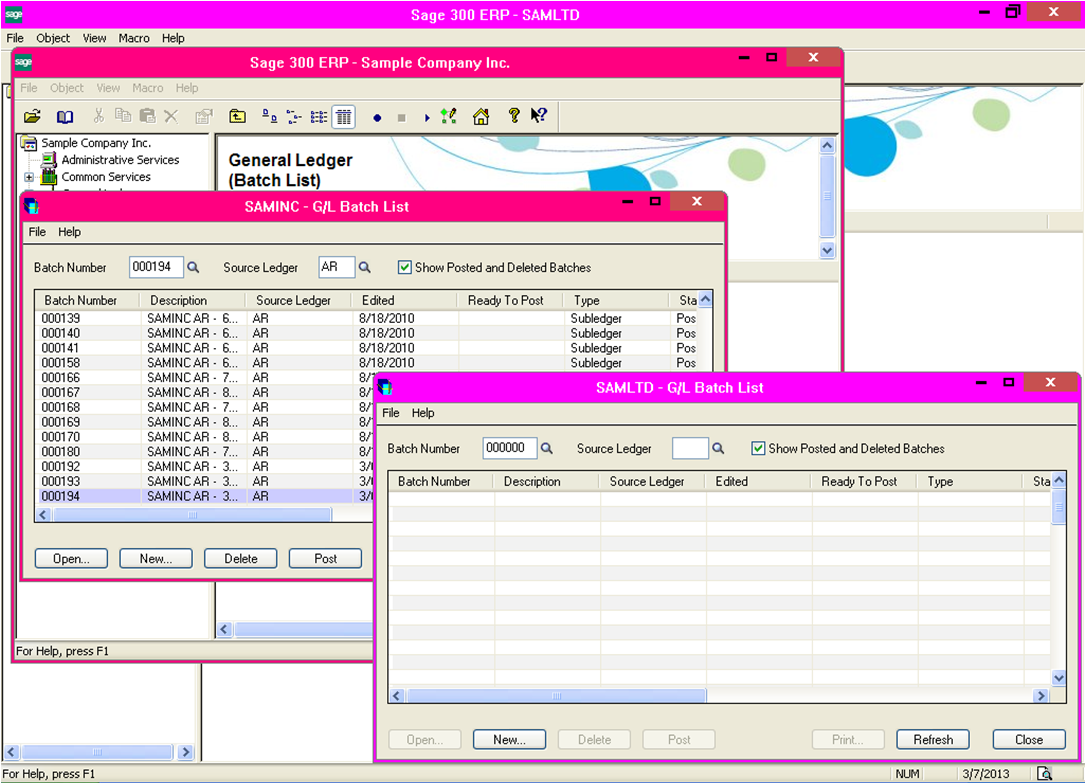Switch to Details view icon
The image size is (1087, 783).
[x=344, y=117]
